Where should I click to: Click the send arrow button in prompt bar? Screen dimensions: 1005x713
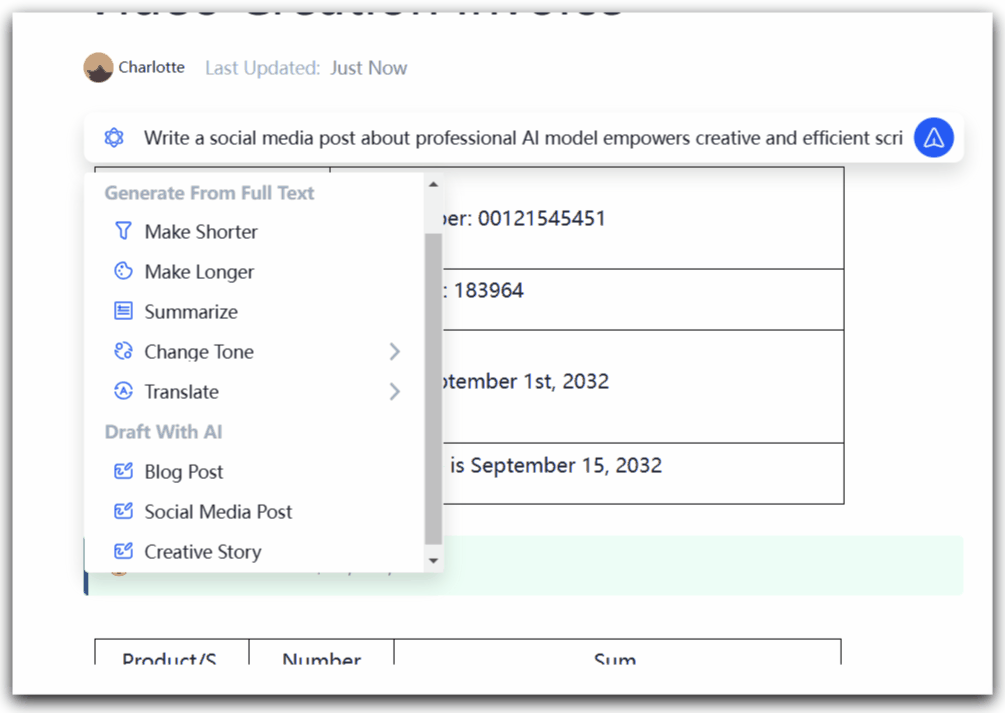point(933,138)
